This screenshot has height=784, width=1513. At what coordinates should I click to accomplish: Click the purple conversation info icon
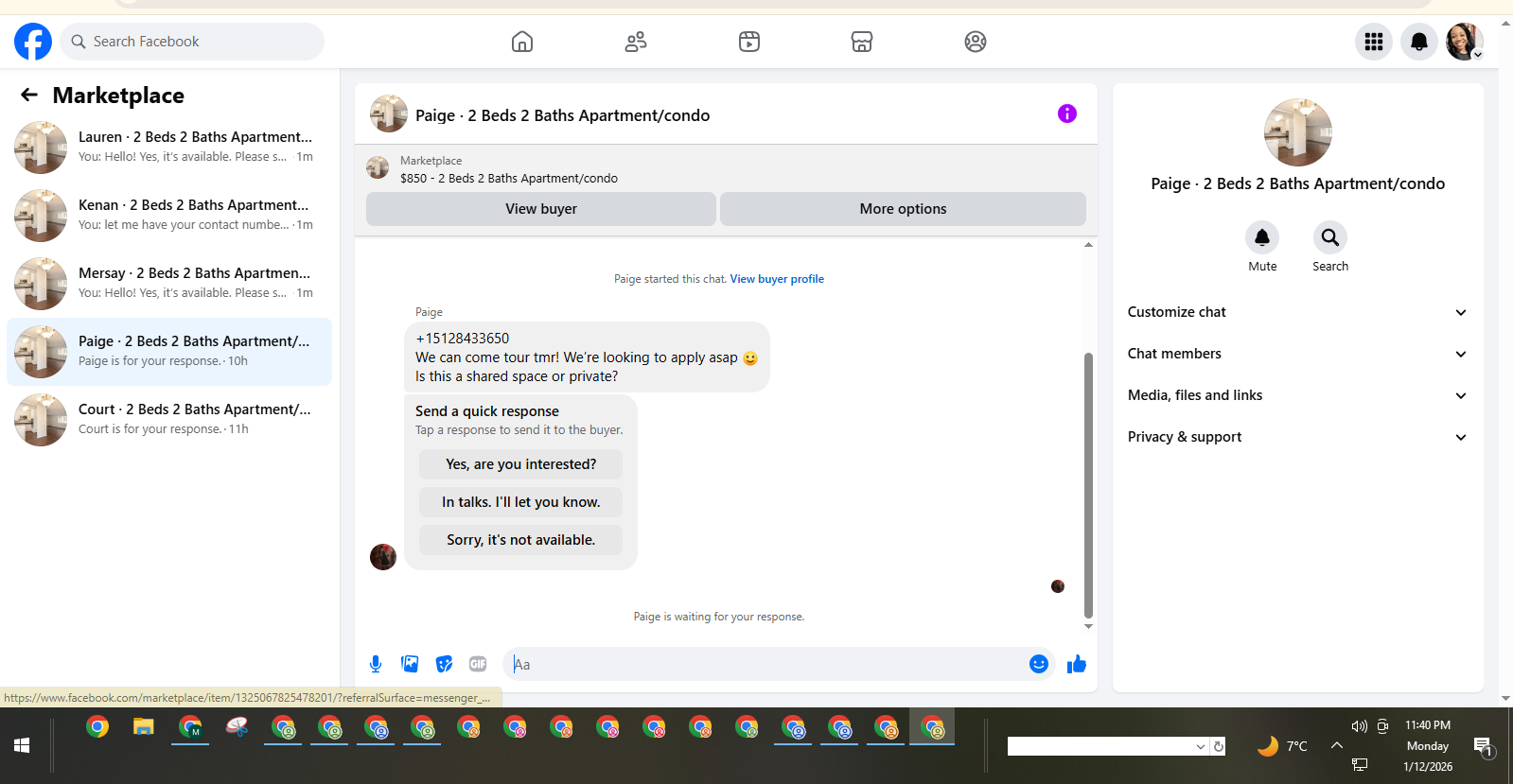(x=1067, y=113)
